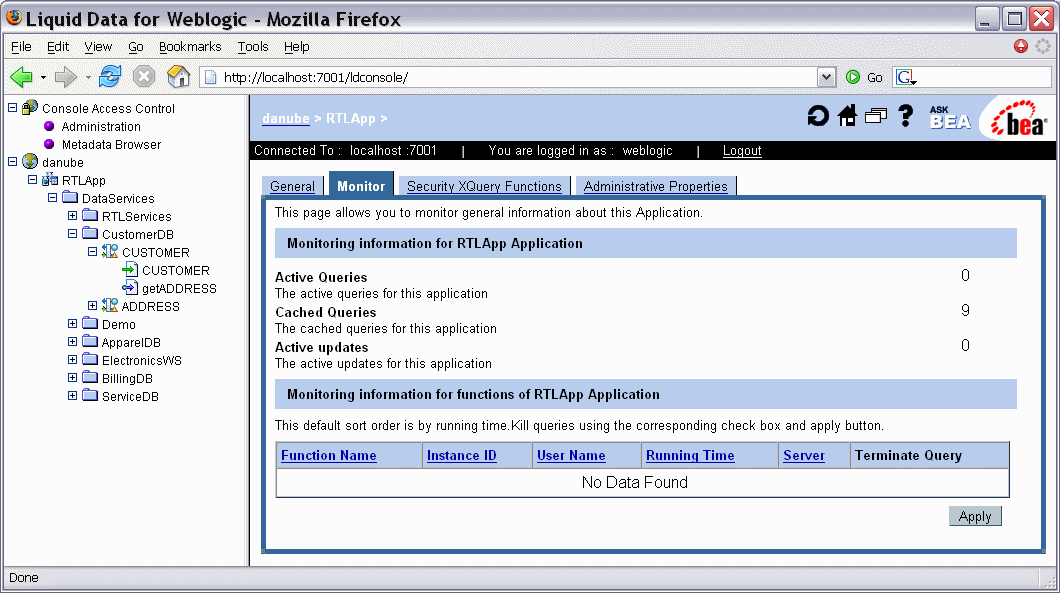The image size is (1060, 593).
Task: Open the Administrative Properties tab
Action: coord(655,186)
